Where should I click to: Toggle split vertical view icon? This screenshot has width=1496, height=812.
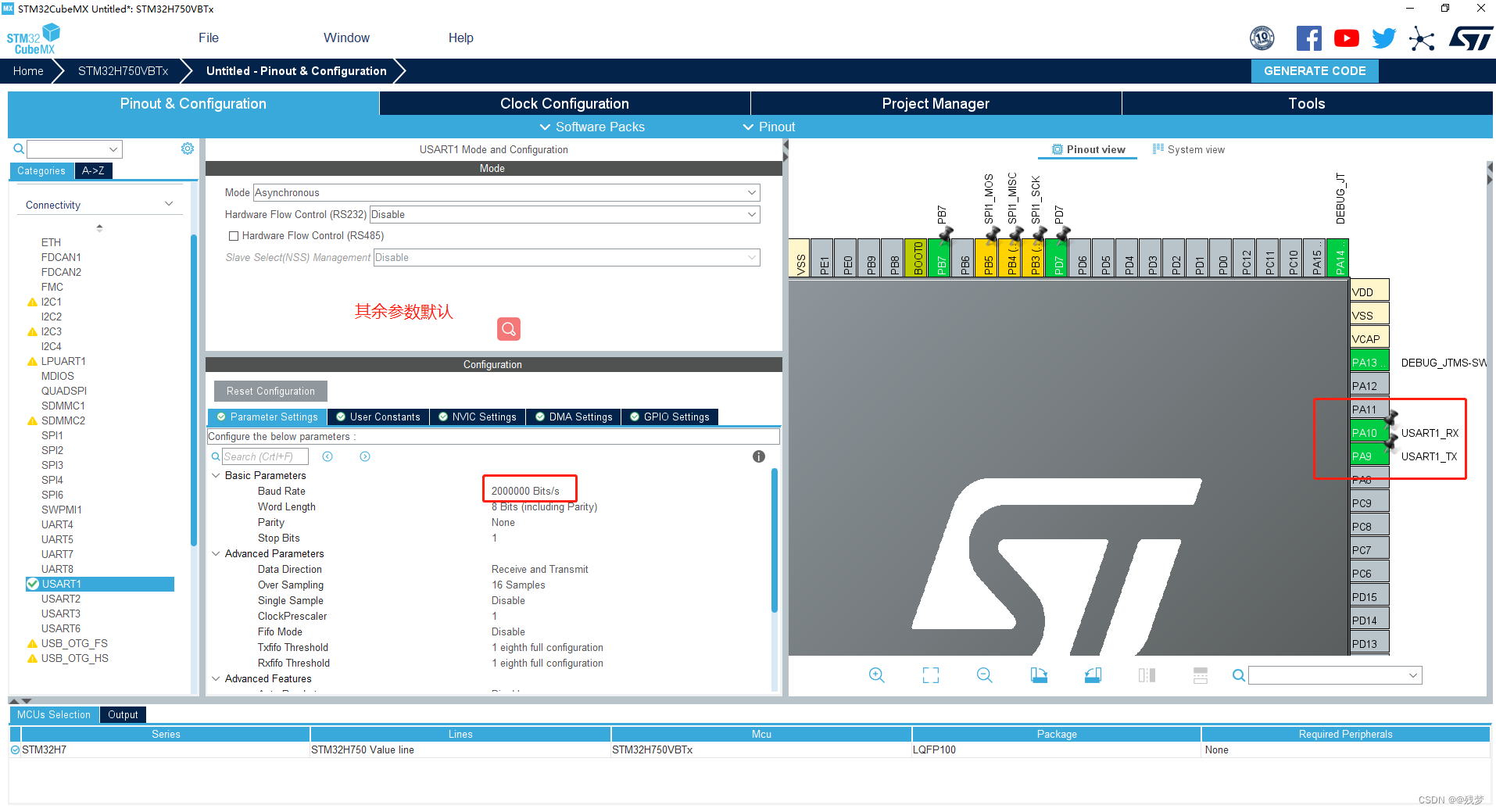coord(1147,675)
